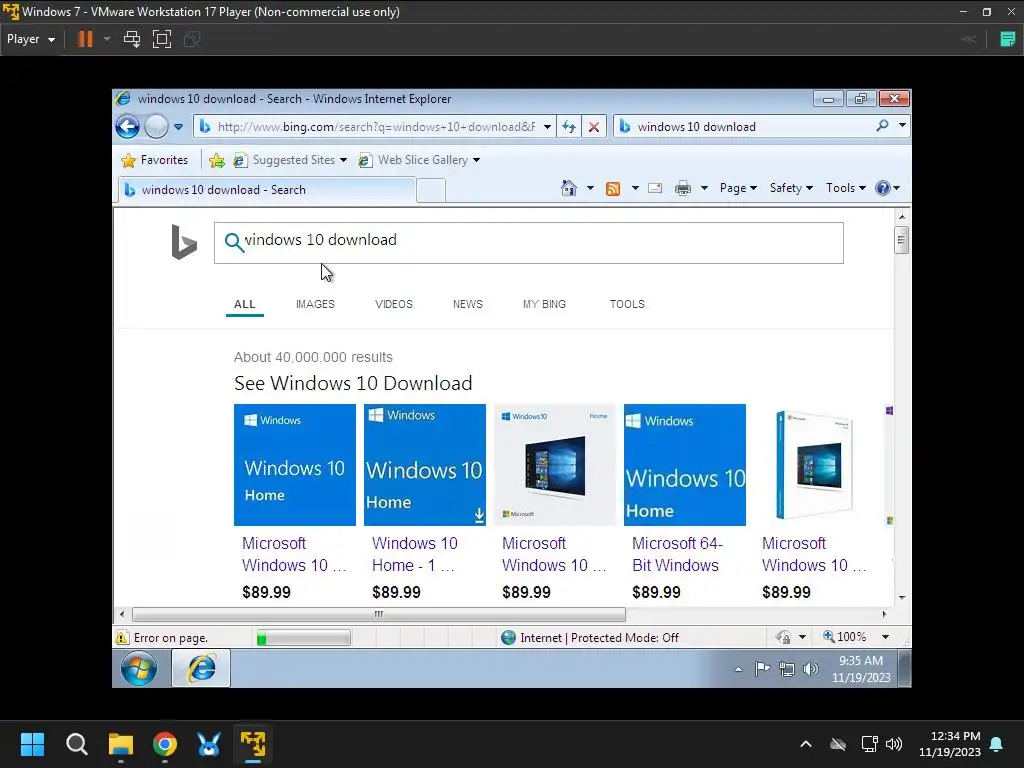Image resolution: width=1024 pixels, height=768 pixels.
Task: Expand the Print dropdown arrow
Action: (704, 188)
